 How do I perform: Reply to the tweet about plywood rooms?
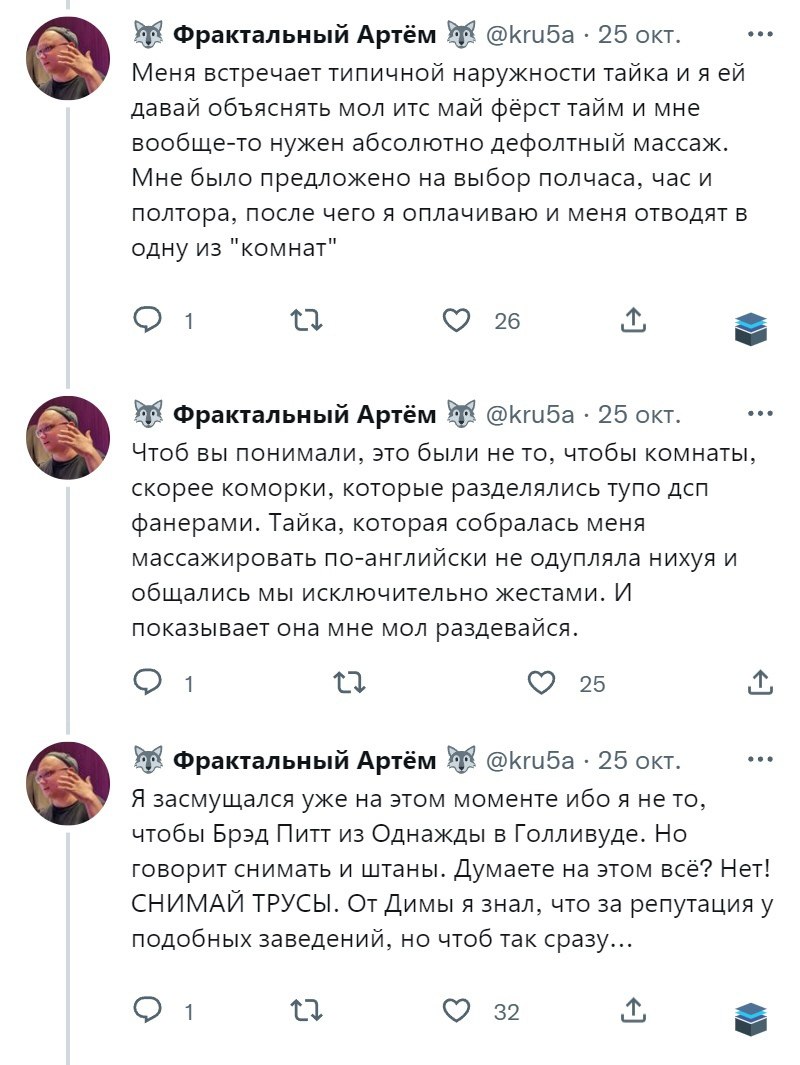tap(148, 683)
